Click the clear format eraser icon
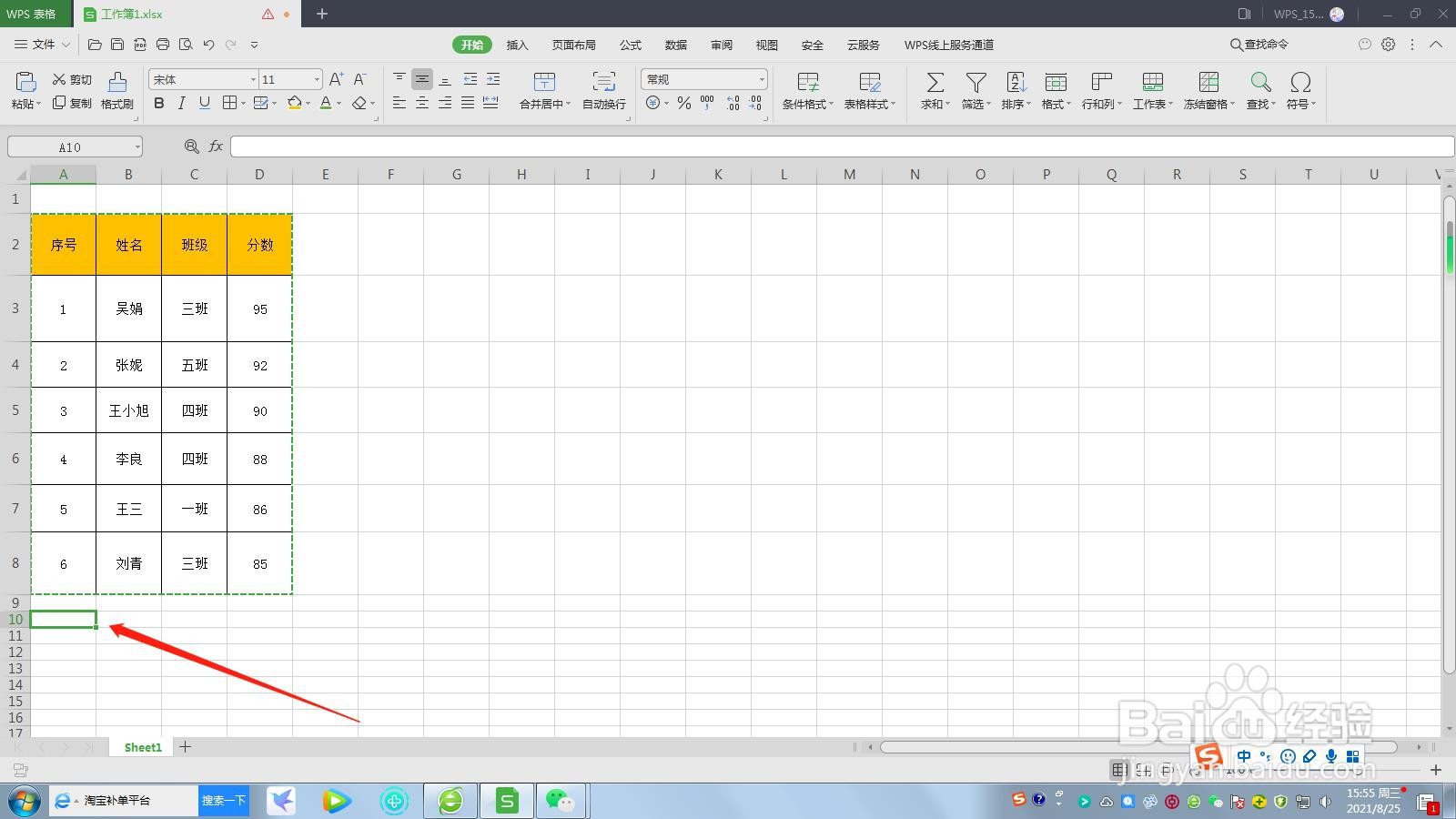1456x819 pixels. pos(359,104)
